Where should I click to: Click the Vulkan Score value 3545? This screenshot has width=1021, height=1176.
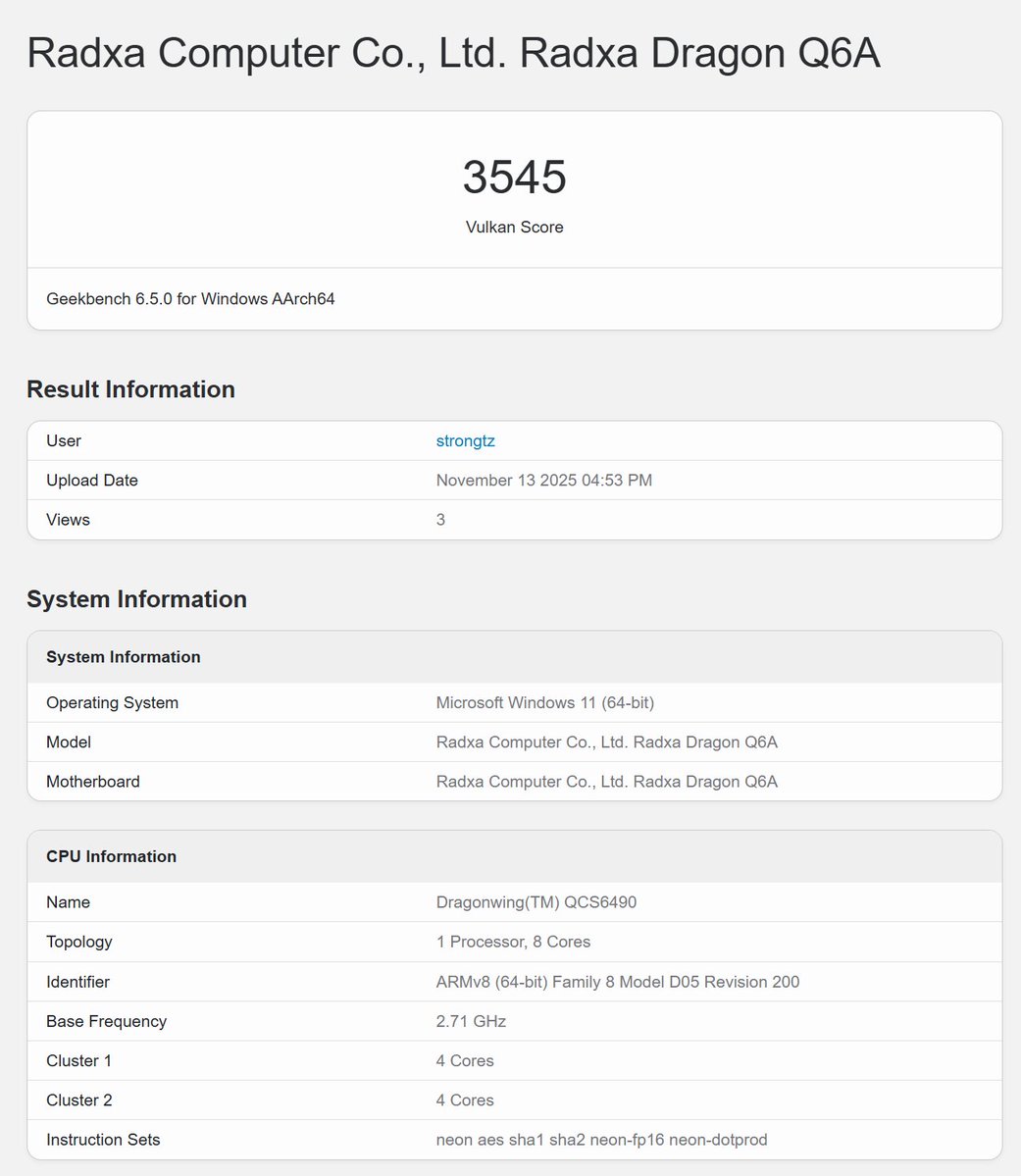pos(514,178)
